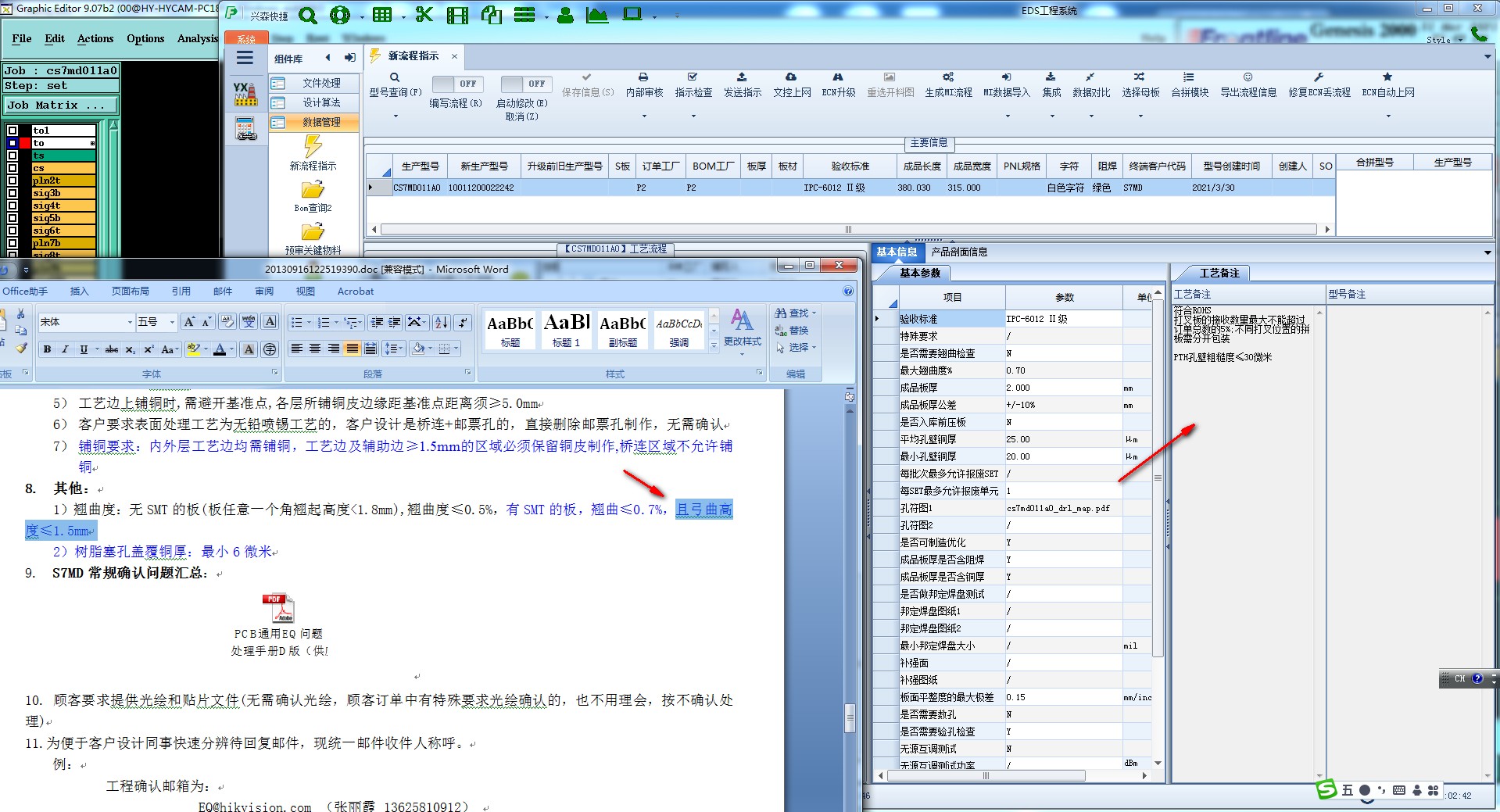Image resolution: width=1500 pixels, height=812 pixels.
Task: Click the green magnifier quick-search icon
Action: point(308,15)
